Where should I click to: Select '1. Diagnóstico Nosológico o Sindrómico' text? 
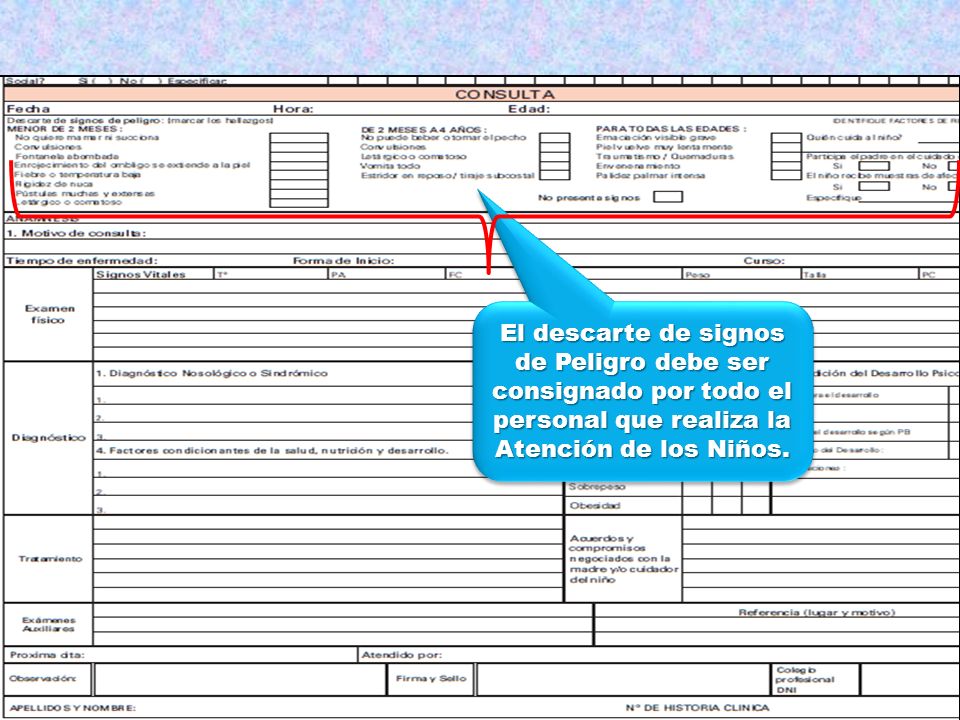(x=212, y=373)
